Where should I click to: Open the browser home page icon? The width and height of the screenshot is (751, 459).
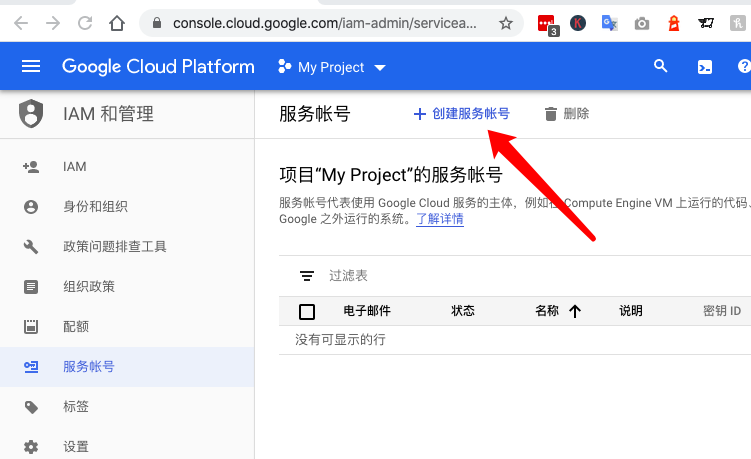(117, 23)
